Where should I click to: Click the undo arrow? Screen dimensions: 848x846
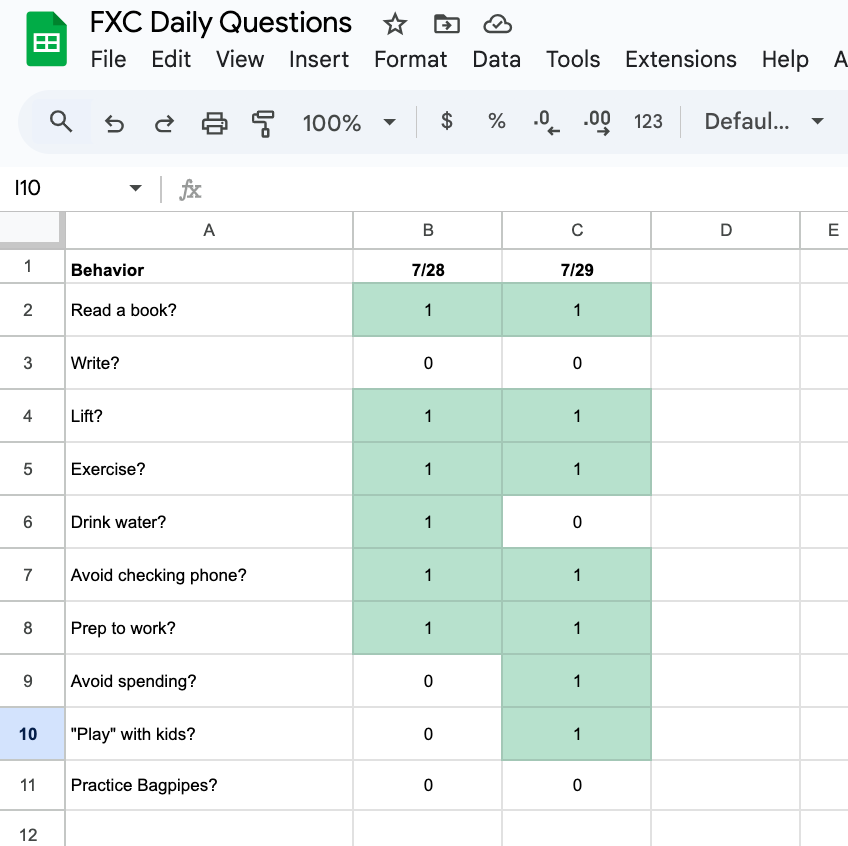coord(114,123)
